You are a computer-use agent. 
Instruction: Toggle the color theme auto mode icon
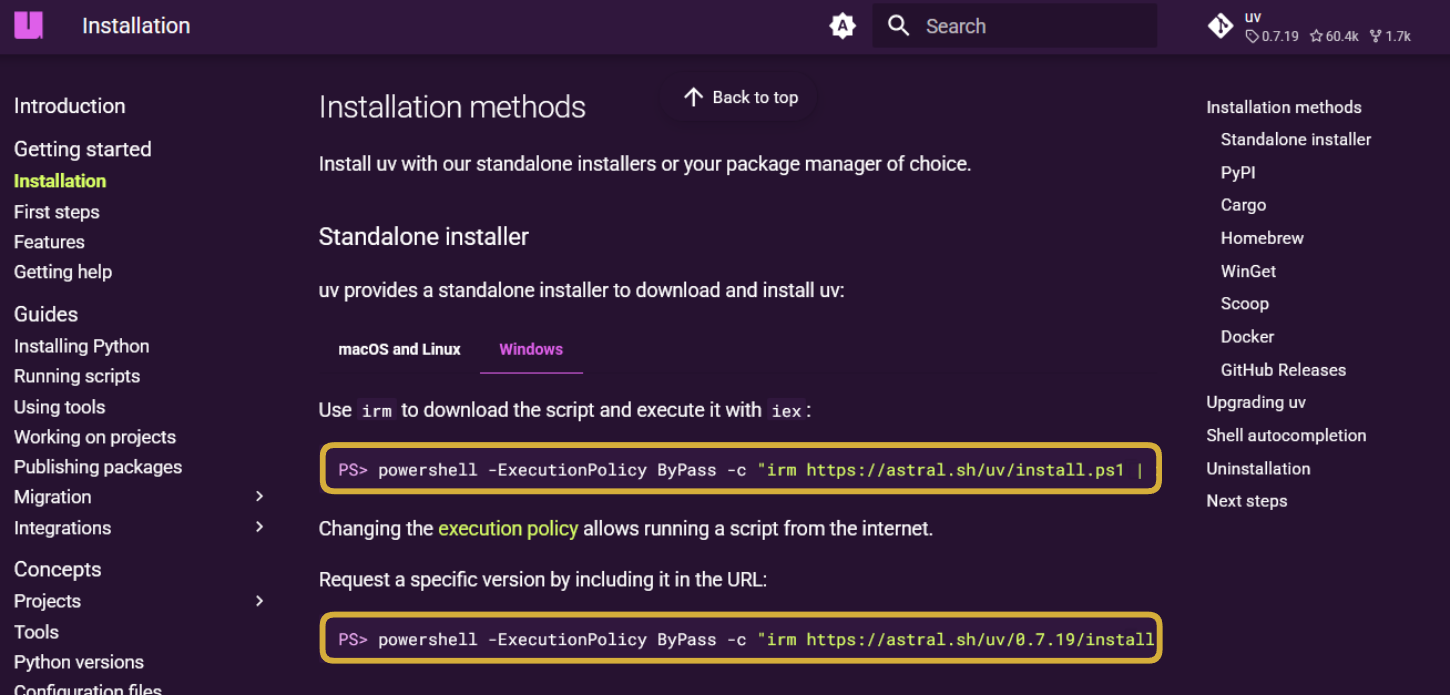[843, 26]
